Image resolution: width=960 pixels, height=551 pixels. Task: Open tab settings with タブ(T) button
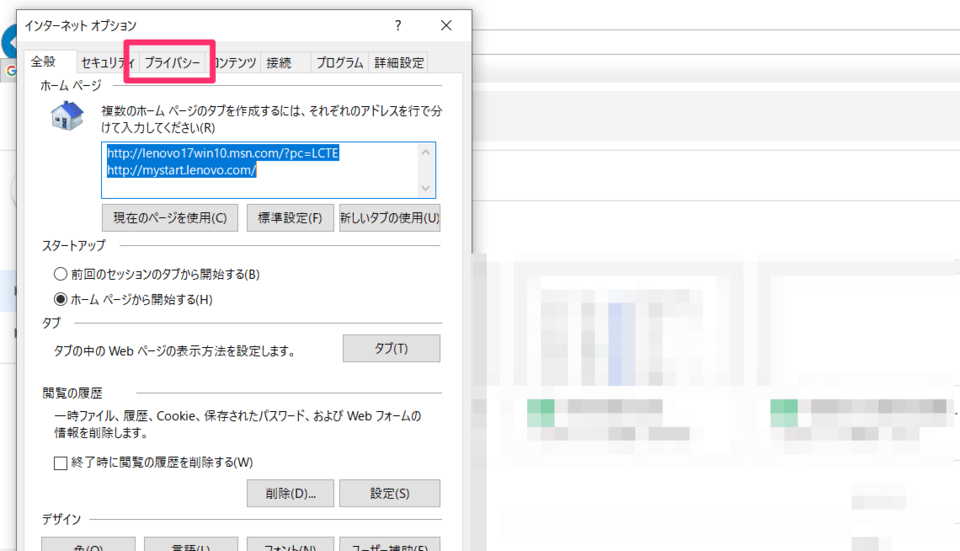pos(391,348)
